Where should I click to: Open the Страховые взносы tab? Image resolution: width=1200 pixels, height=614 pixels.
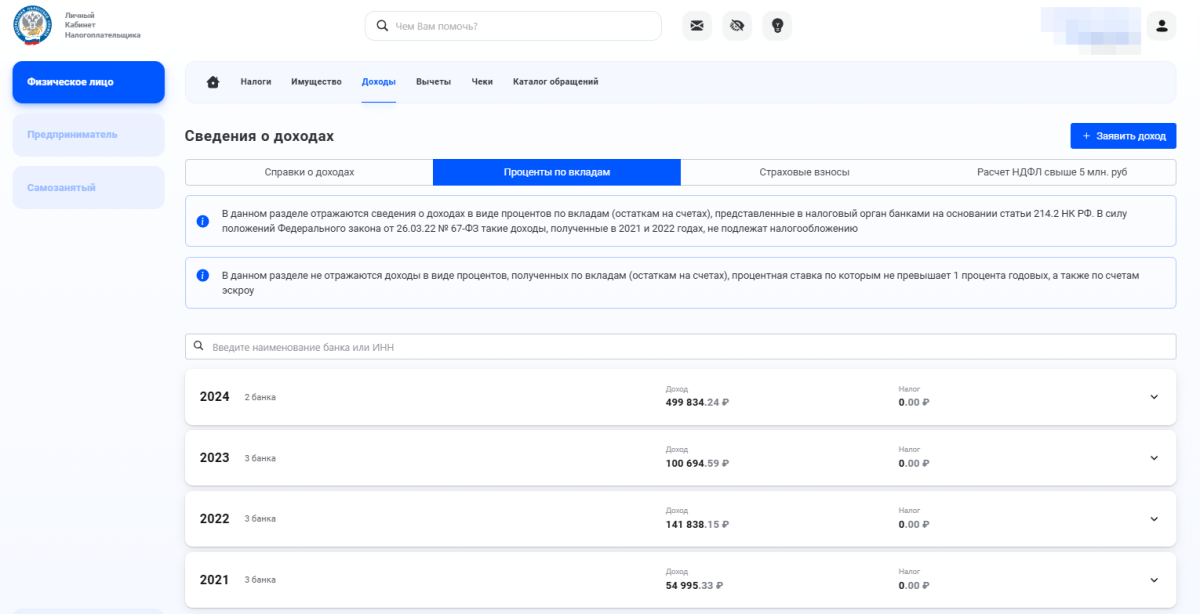point(804,172)
